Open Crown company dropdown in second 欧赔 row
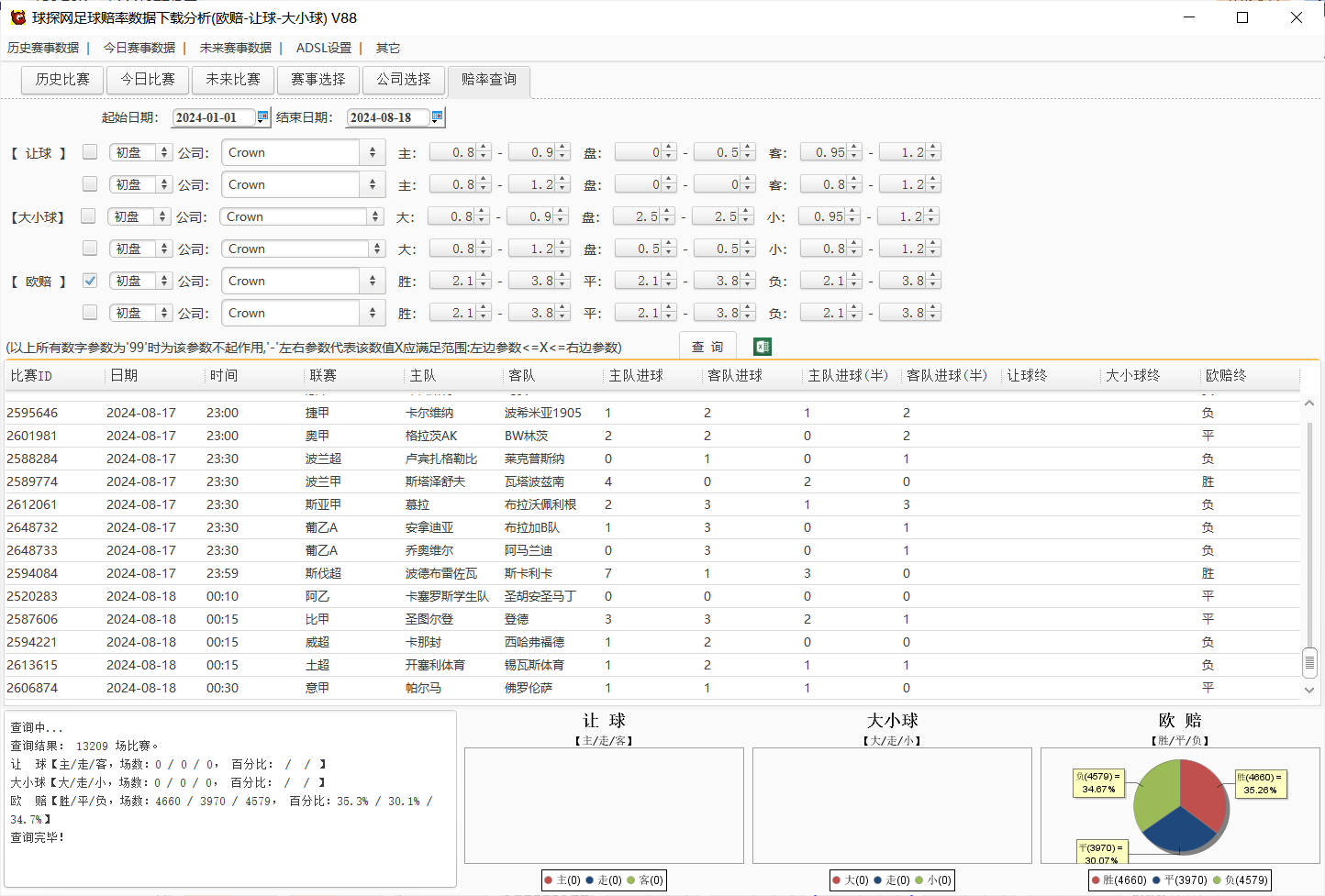Viewport: 1325px width, 896px height. pos(303,313)
